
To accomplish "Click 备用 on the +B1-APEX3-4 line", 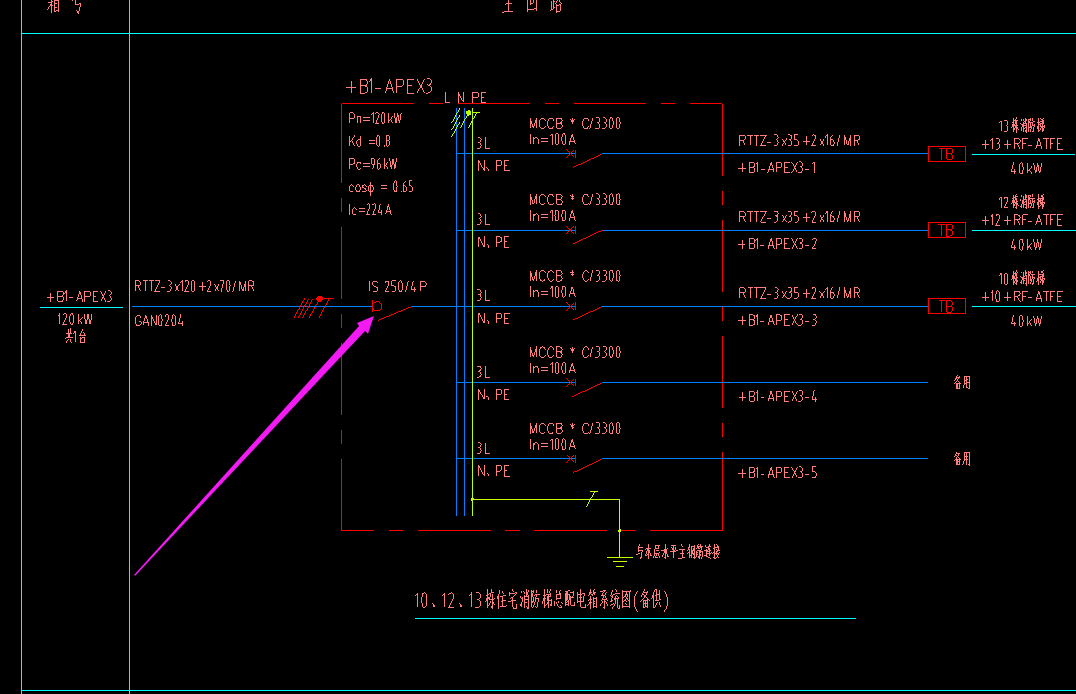I will 962,382.
